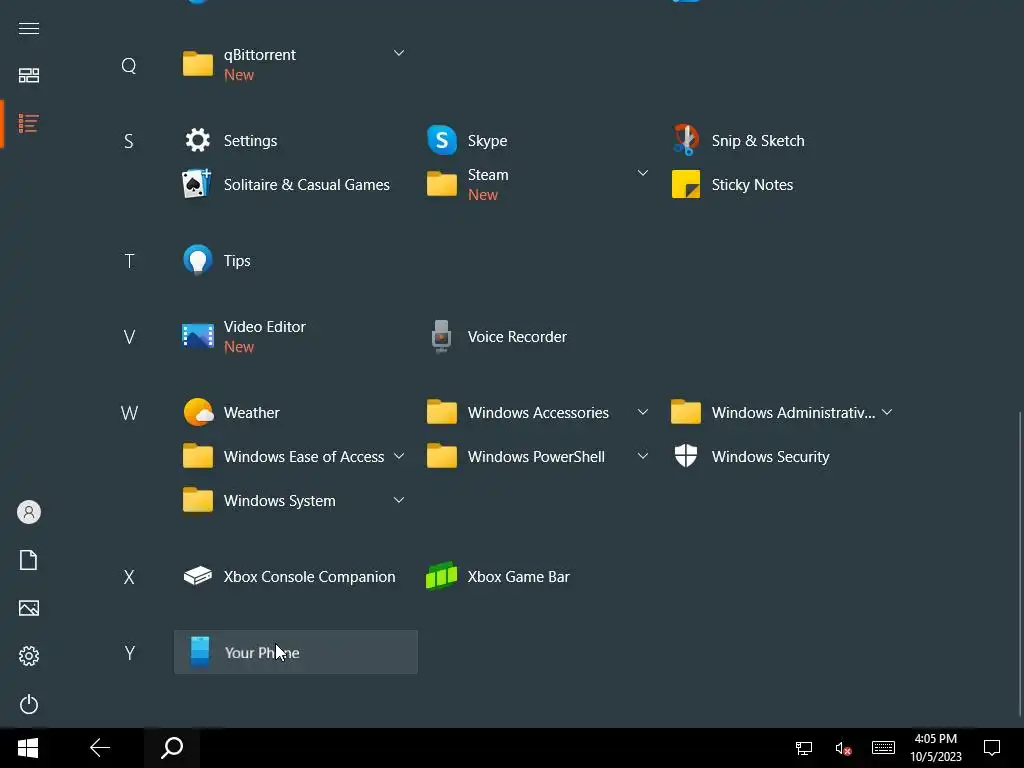This screenshot has height=768, width=1024.
Task: Click the V letter header
Action: coord(129,337)
